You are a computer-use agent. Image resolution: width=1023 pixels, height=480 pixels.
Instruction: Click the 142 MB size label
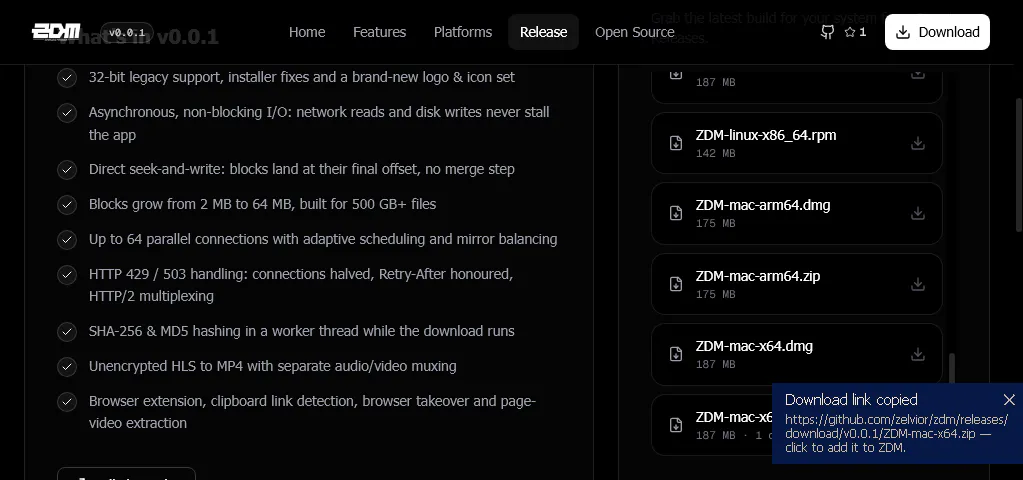(x=715, y=153)
